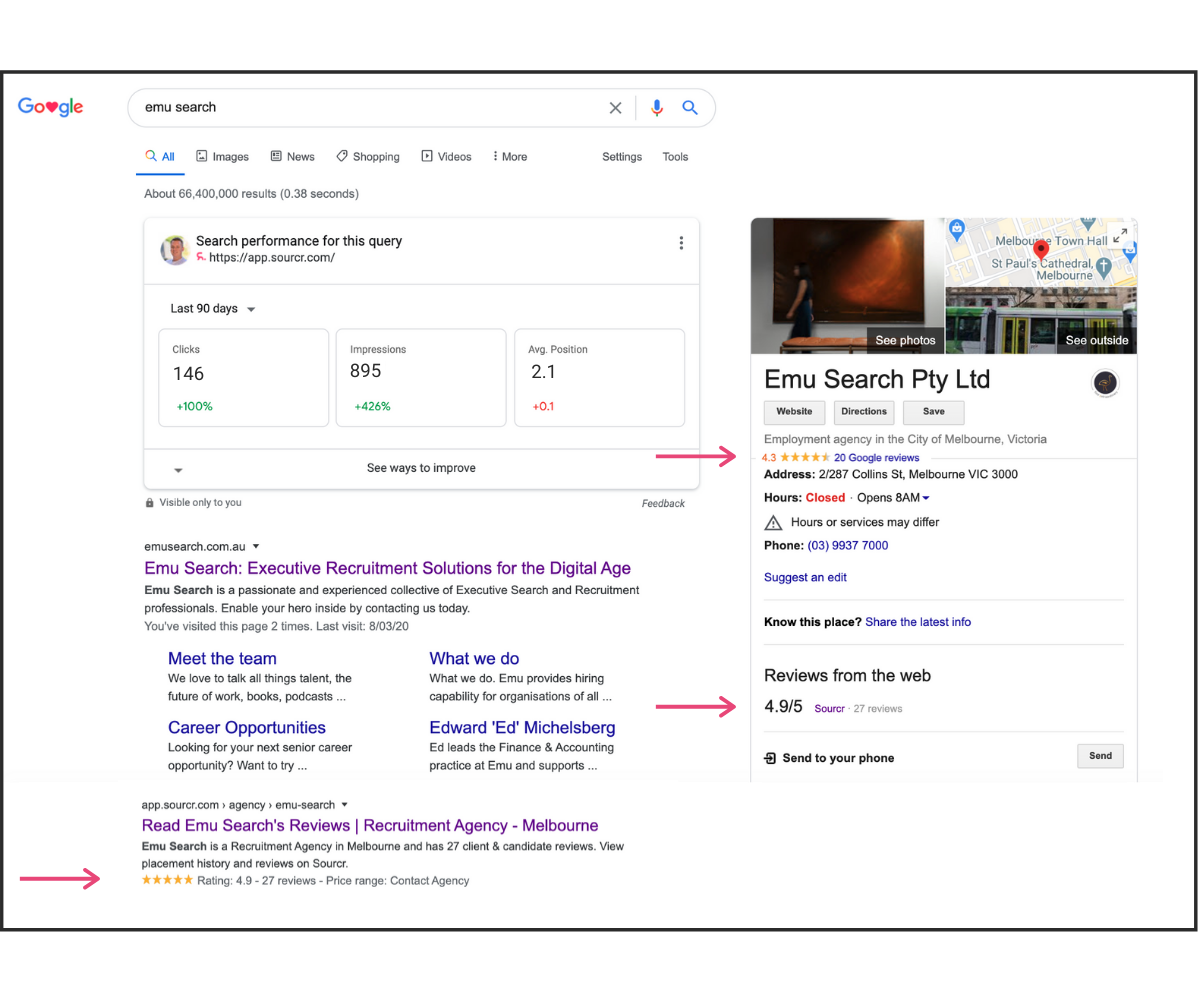Open the Sourcr reviews link
This screenshot has width=1200, height=1000.
(x=830, y=709)
